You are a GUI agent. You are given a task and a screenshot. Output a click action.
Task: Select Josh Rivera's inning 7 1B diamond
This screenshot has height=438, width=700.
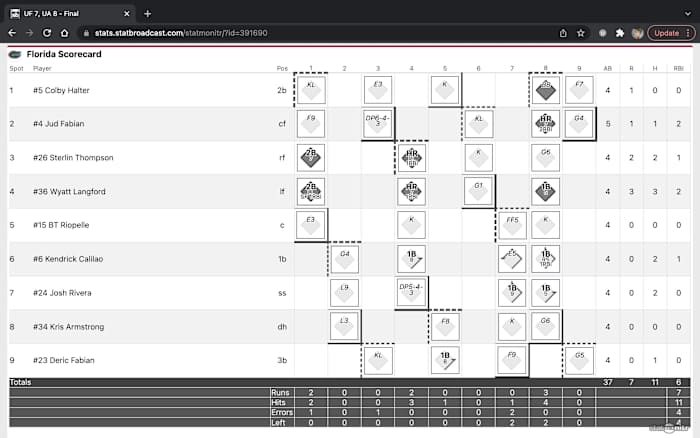512,293
